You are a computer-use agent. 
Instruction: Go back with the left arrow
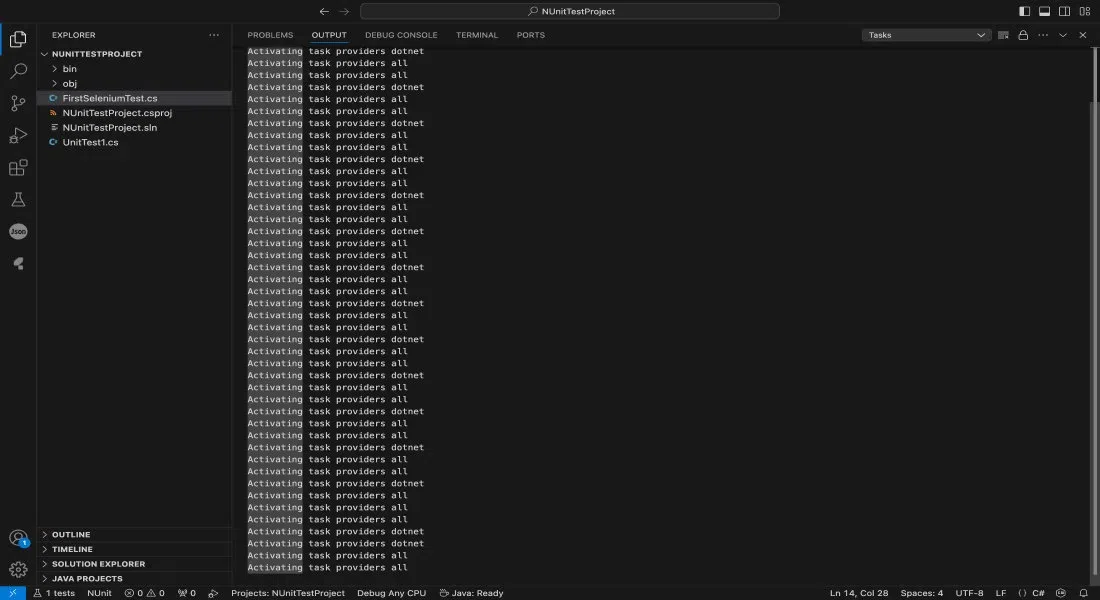tap(324, 11)
